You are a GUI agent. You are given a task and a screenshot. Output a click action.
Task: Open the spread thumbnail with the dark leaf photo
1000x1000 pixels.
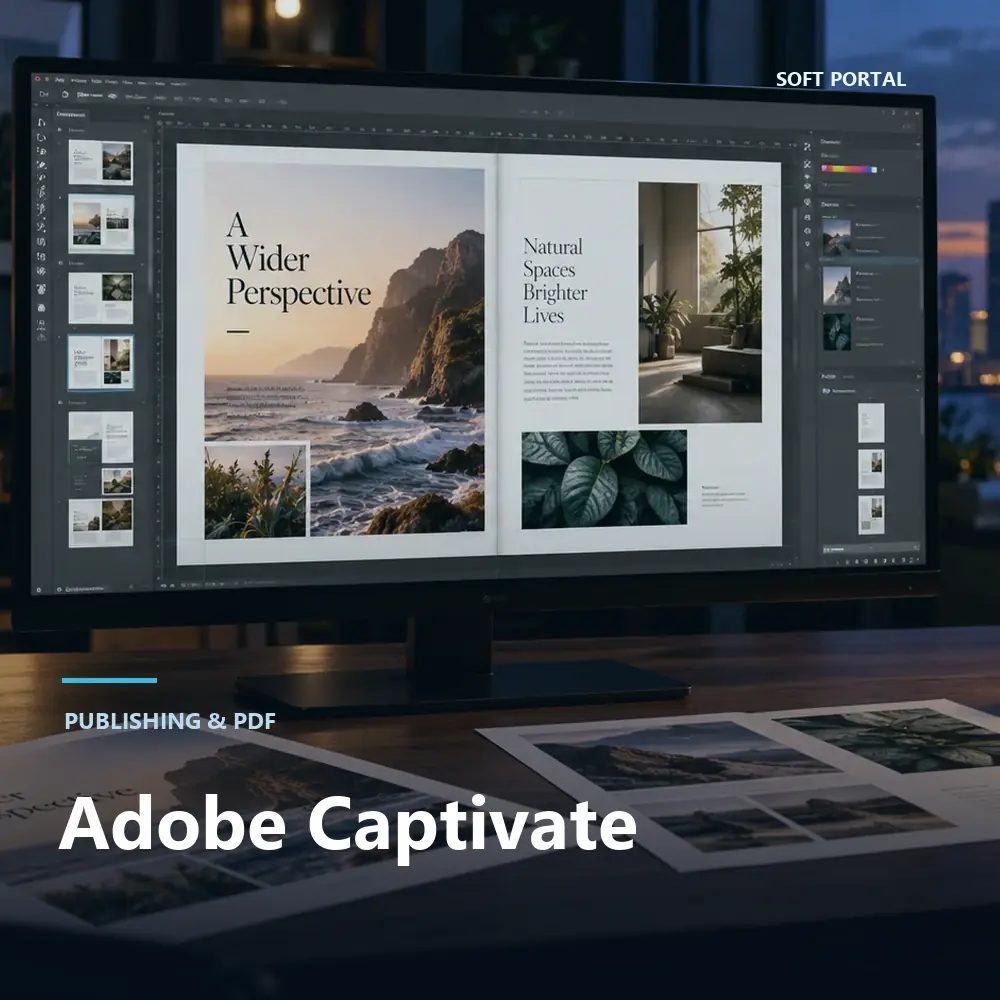coord(101,298)
